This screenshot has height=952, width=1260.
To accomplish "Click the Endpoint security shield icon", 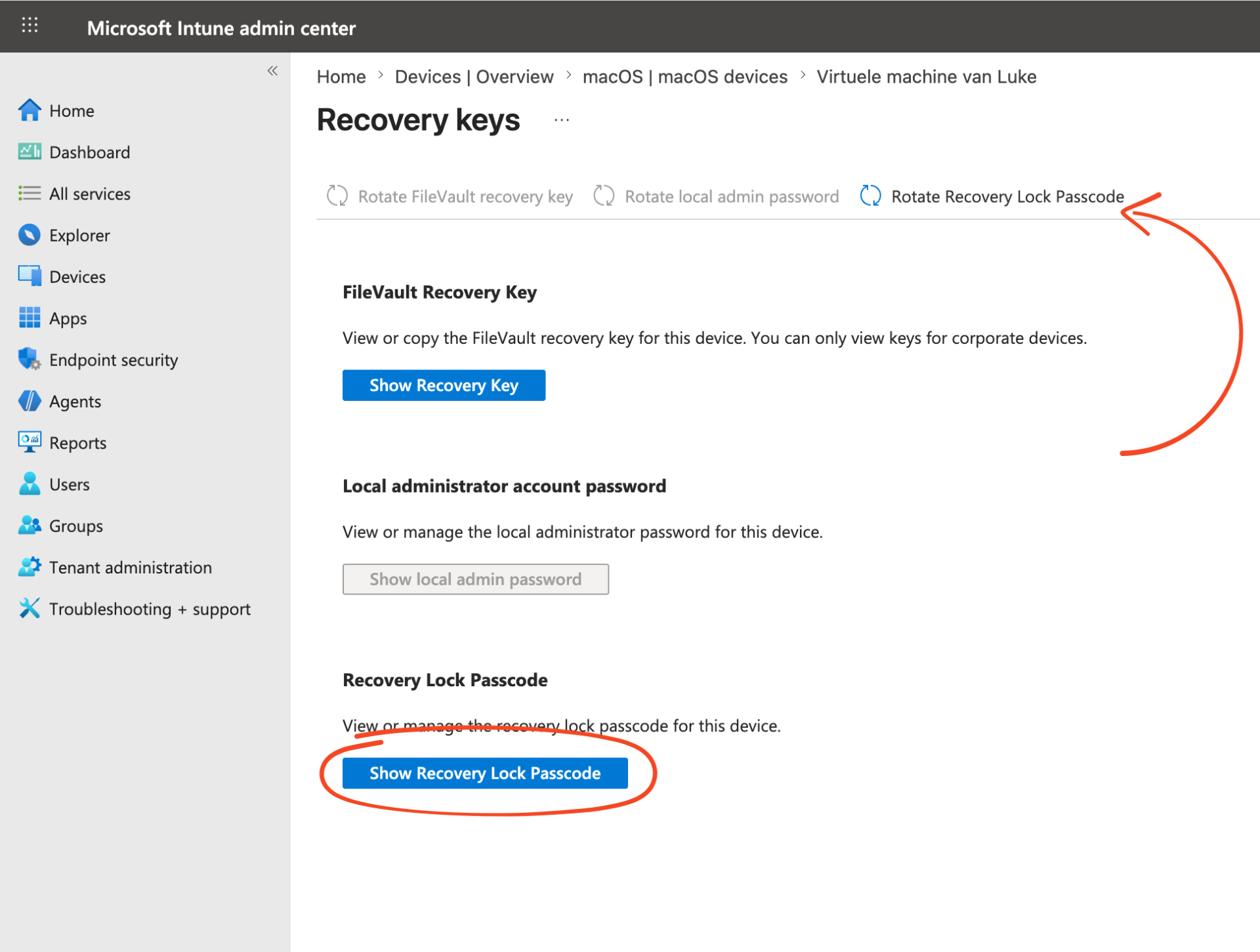I will coord(30,359).
